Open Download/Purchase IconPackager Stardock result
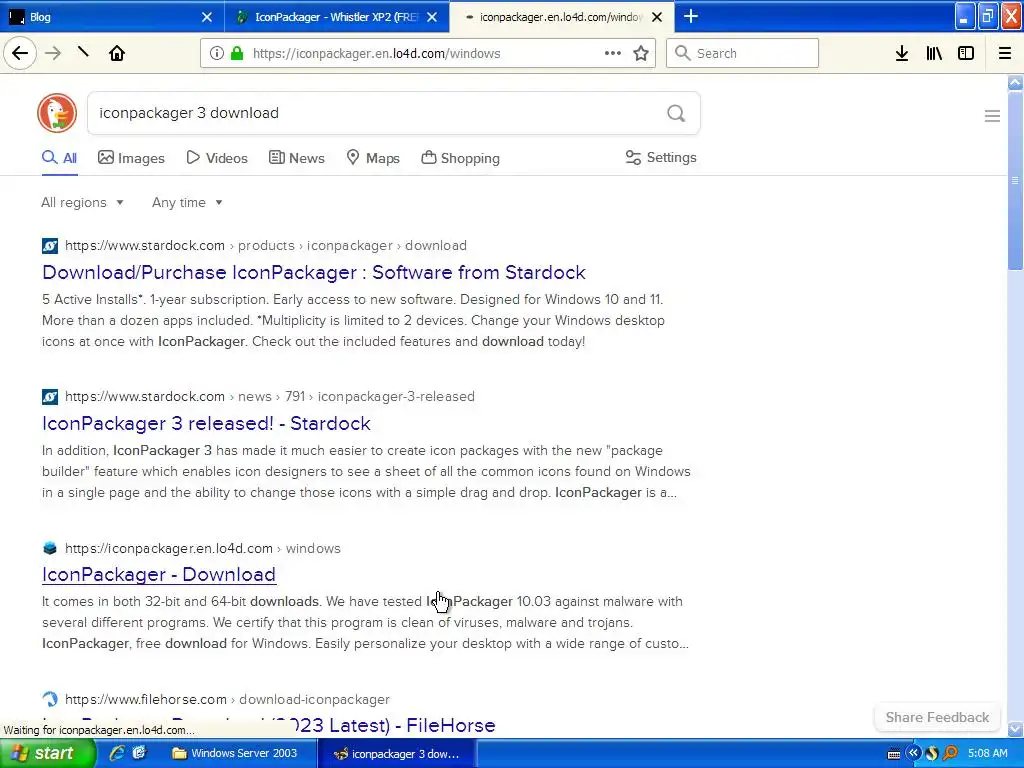The height and width of the screenshot is (768, 1024). point(313,272)
